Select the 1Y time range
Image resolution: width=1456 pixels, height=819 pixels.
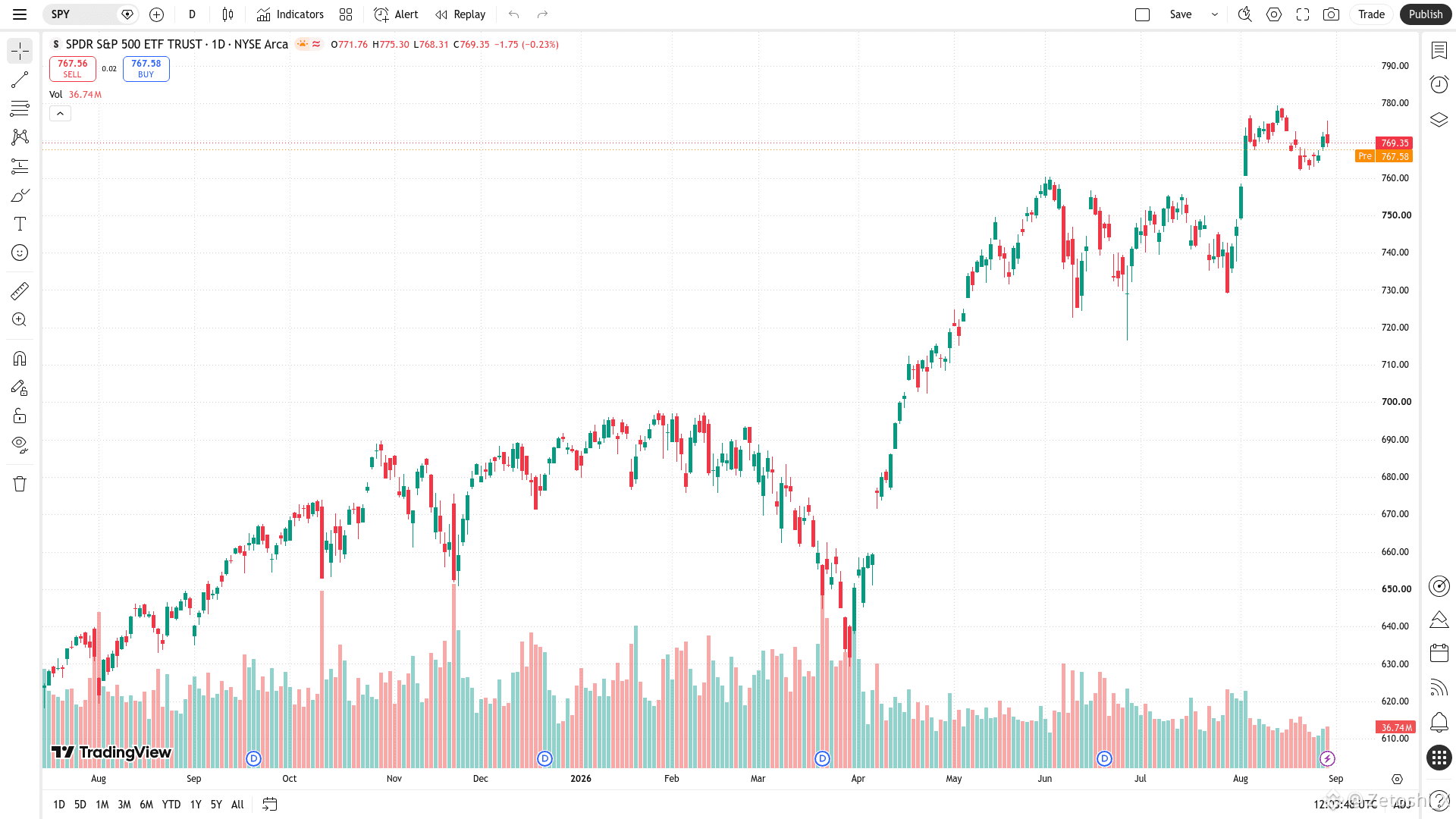coord(196,805)
